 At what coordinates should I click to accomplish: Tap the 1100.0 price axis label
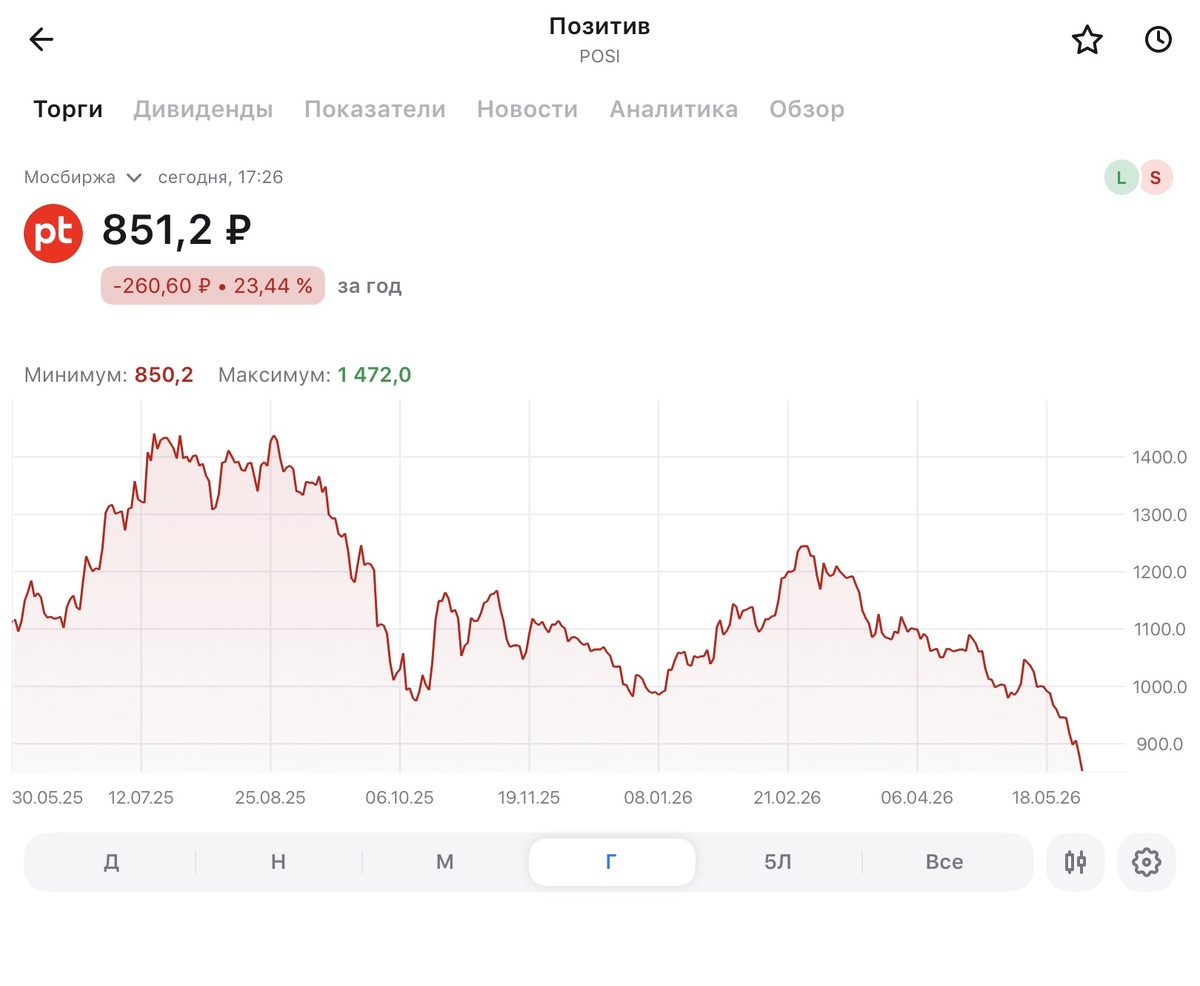pyautogui.click(x=1160, y=629)
